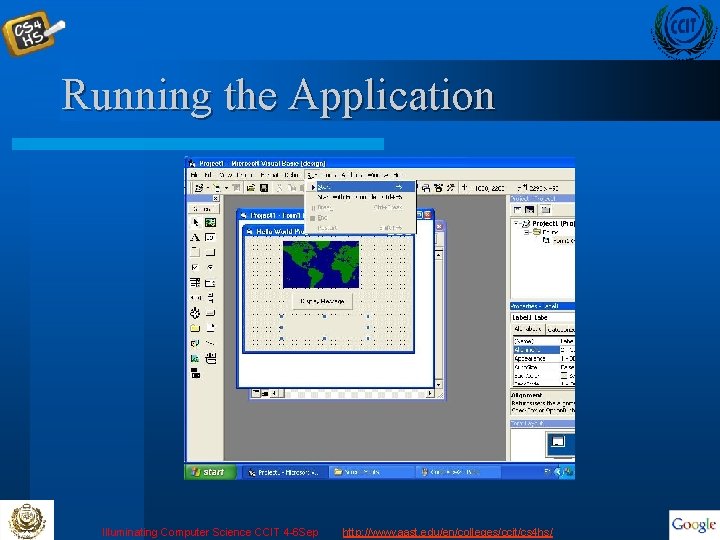Collapse the Forms folder node
The image size is (720, 540).
point(528,232)
